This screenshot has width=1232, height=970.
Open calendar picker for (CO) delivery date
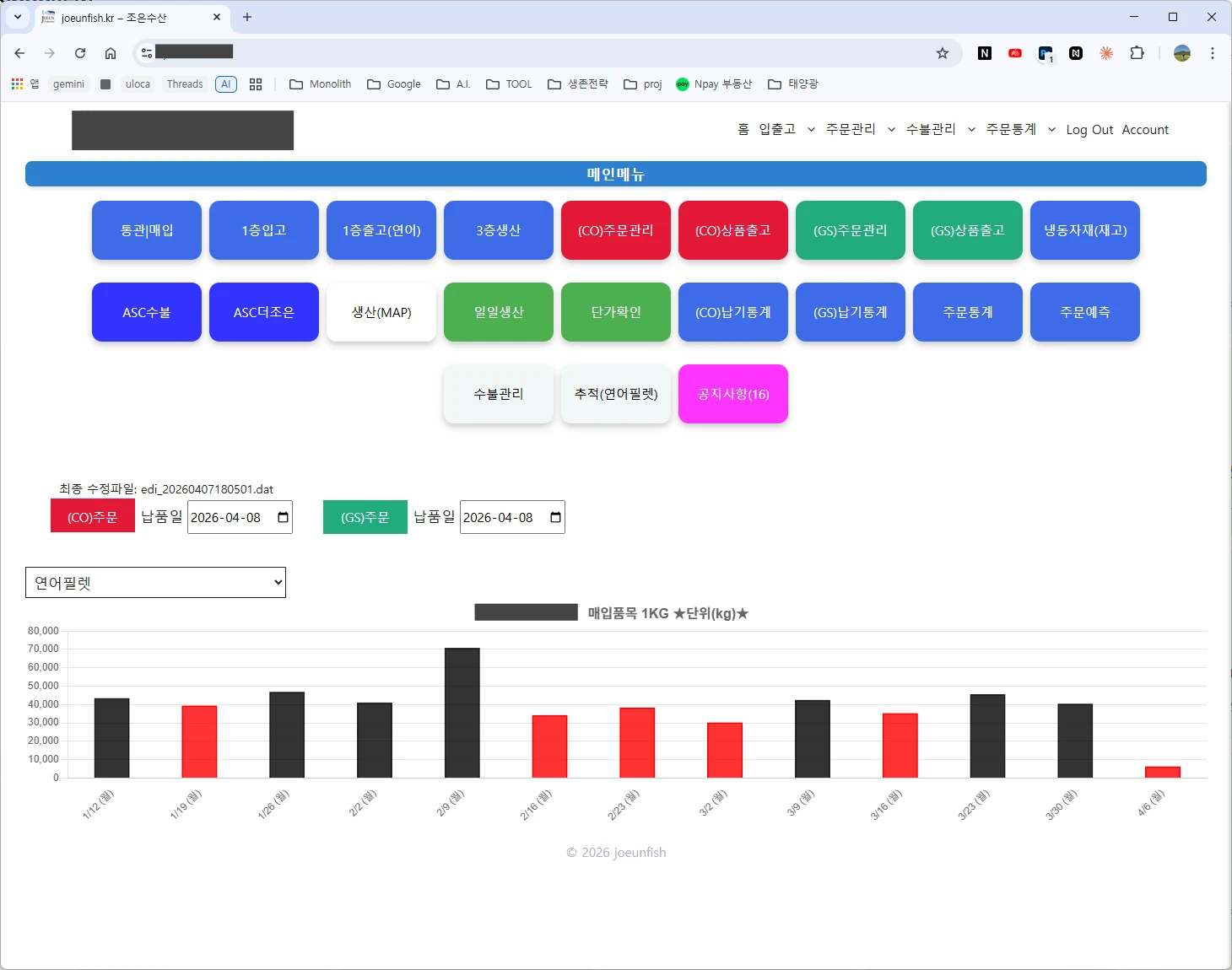[x=283, y=517]
